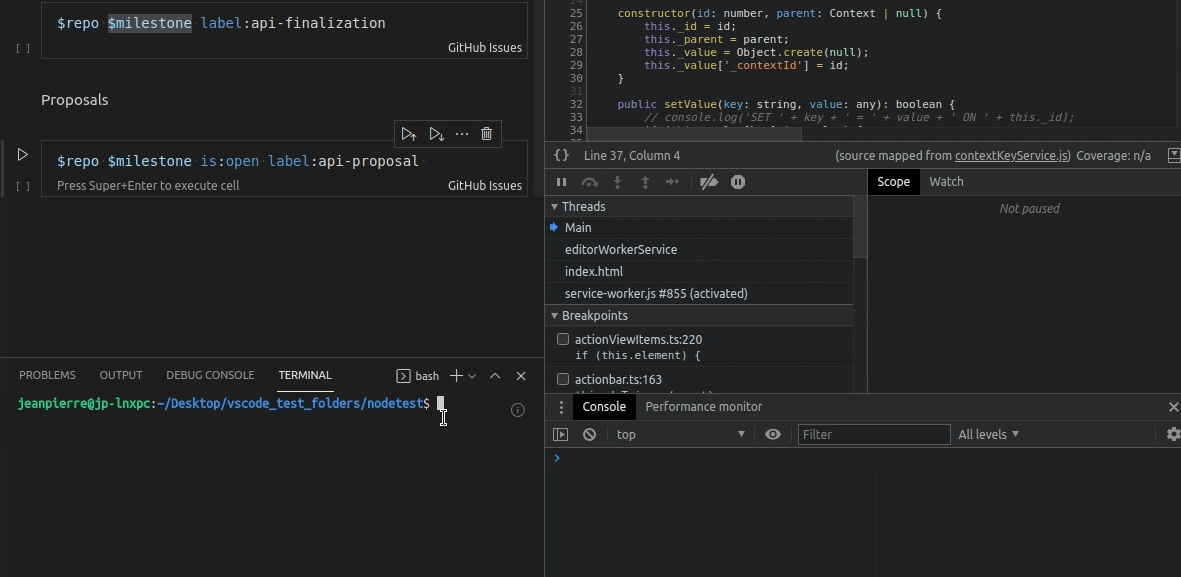Create a live expression with the eye icon
This screenshot has width=1181, height=577.
point(770,434)
